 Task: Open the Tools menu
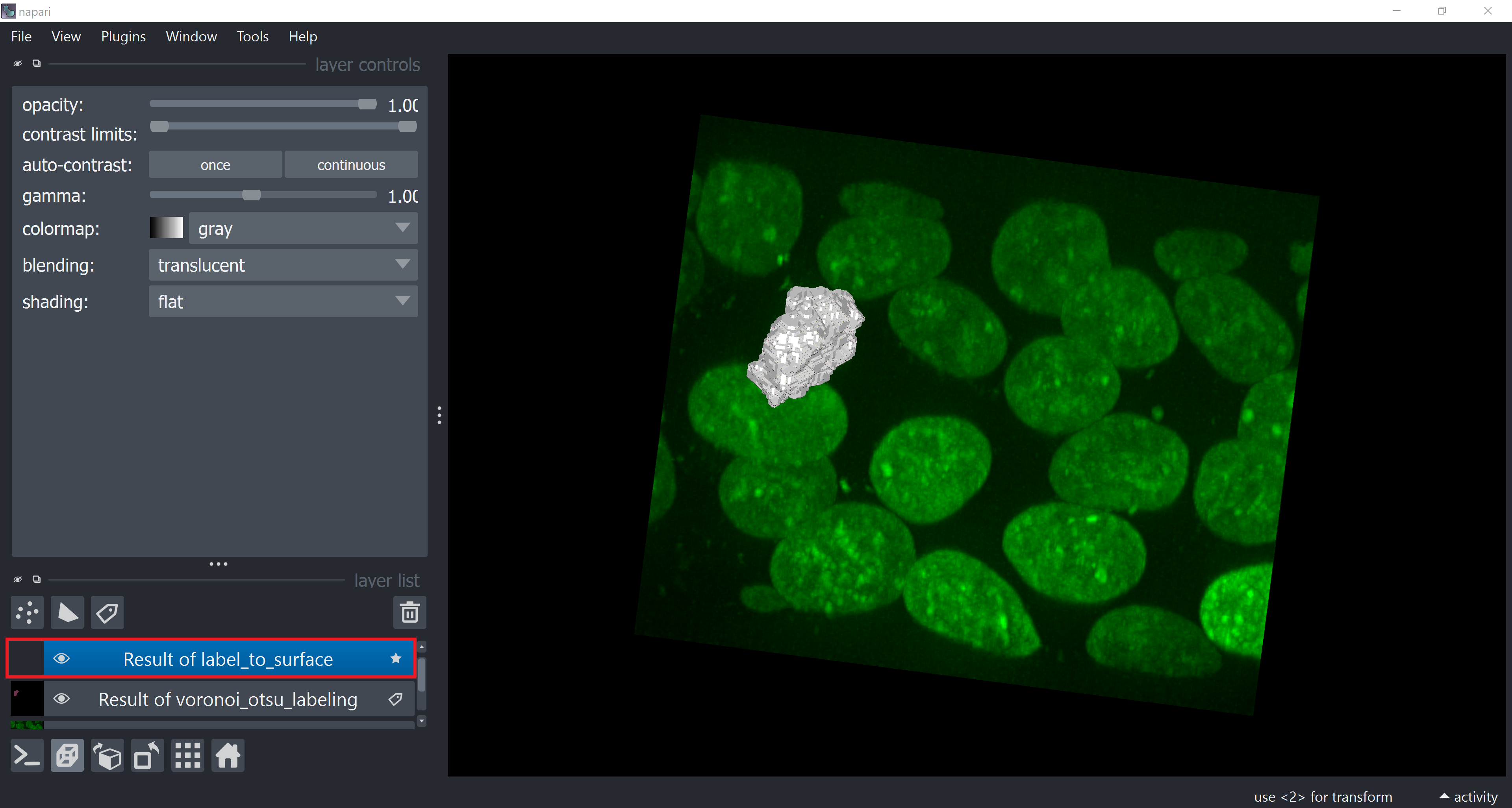pyautogui.click(x=252, y=36)
